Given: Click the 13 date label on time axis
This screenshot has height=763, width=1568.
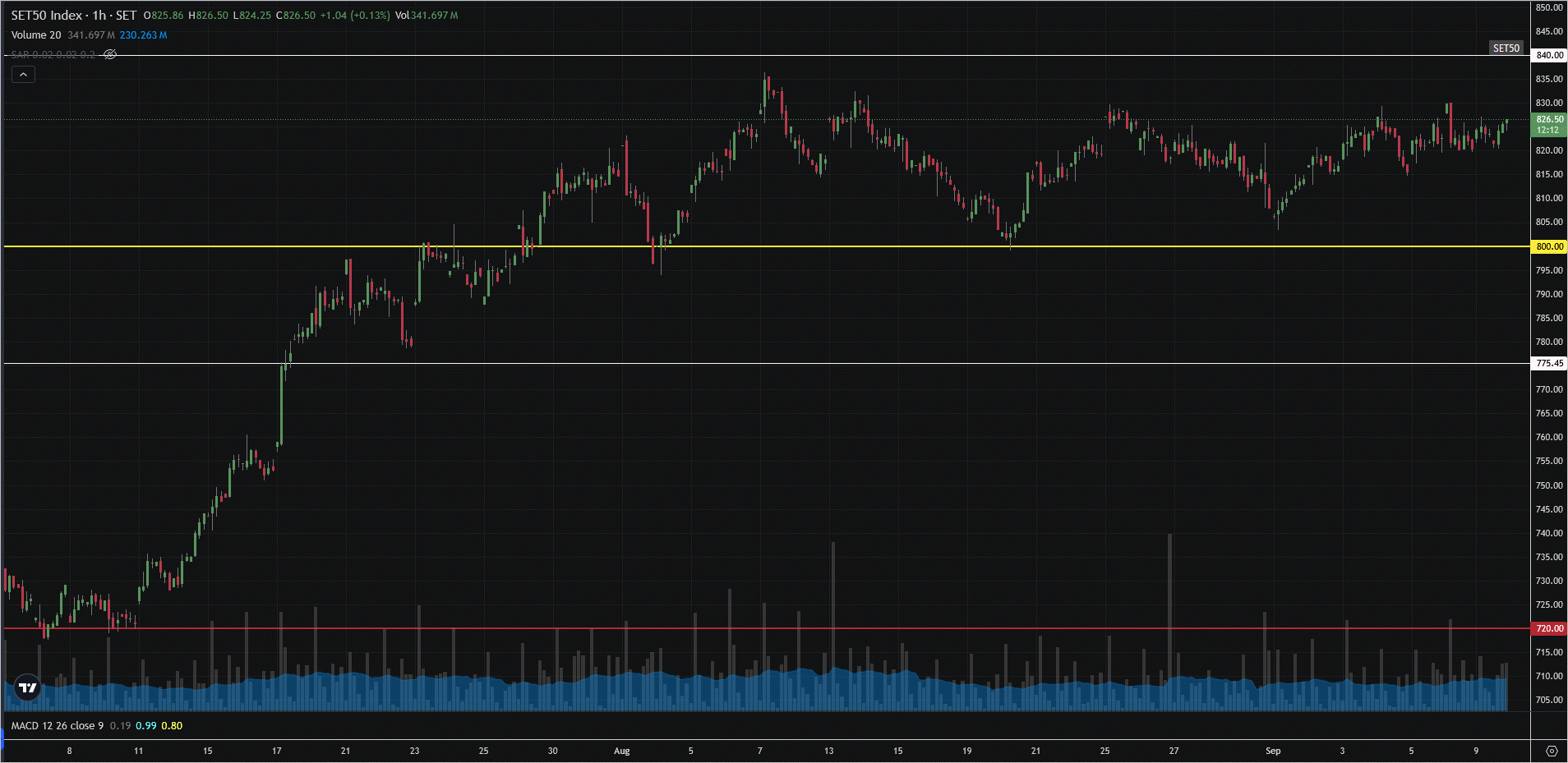Looking at the screenshot, I should 828,751.
